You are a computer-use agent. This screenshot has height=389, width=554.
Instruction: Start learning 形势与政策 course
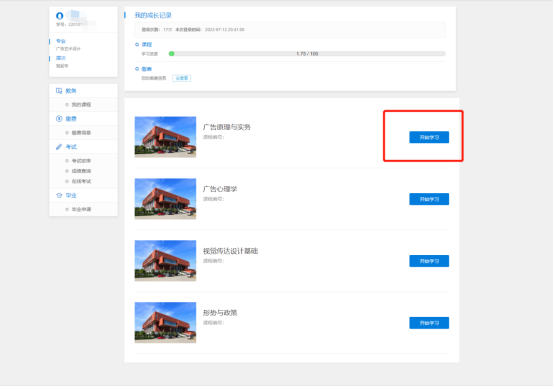(429, 323)
